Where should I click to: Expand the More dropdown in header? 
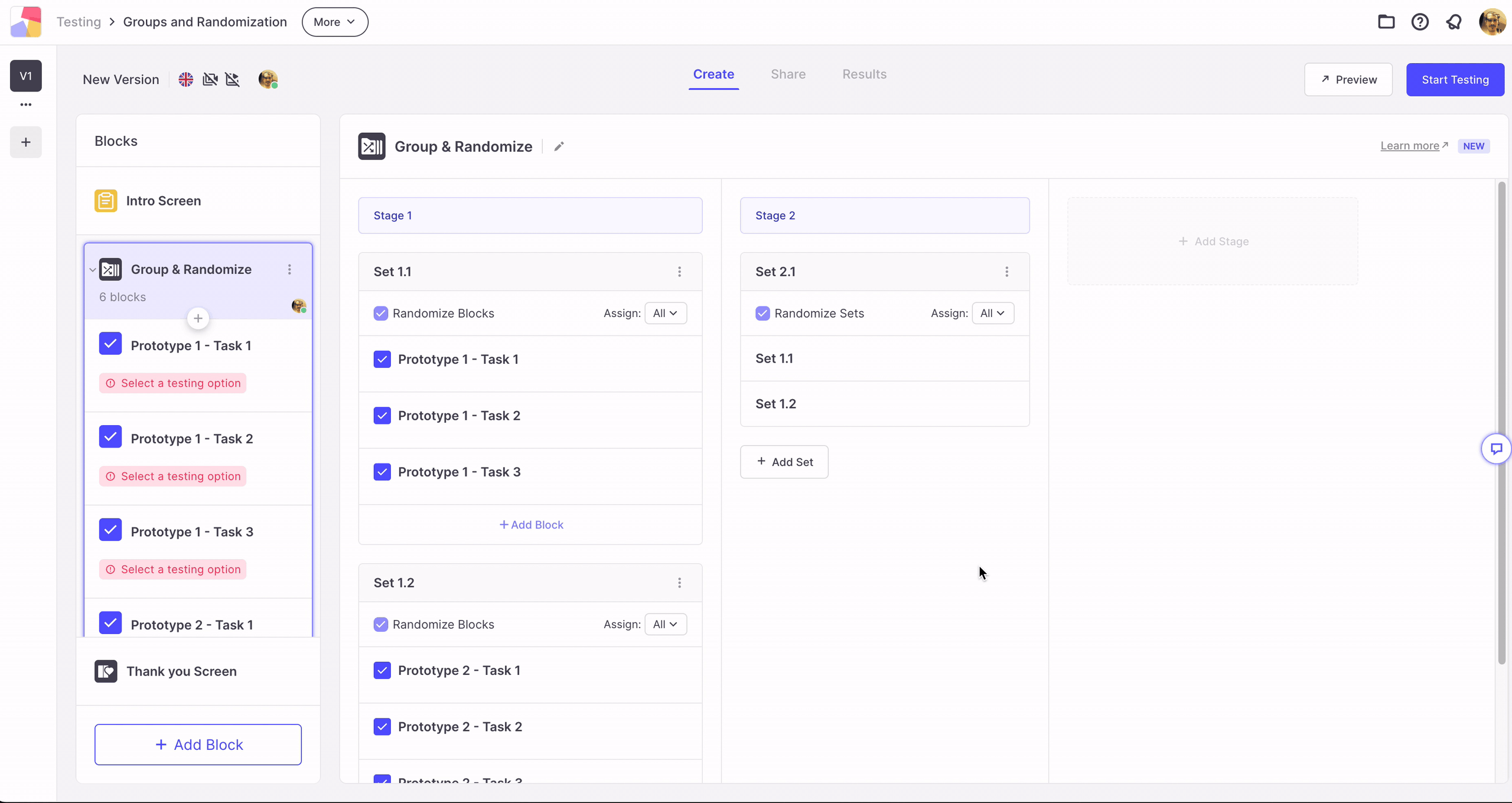335,22
